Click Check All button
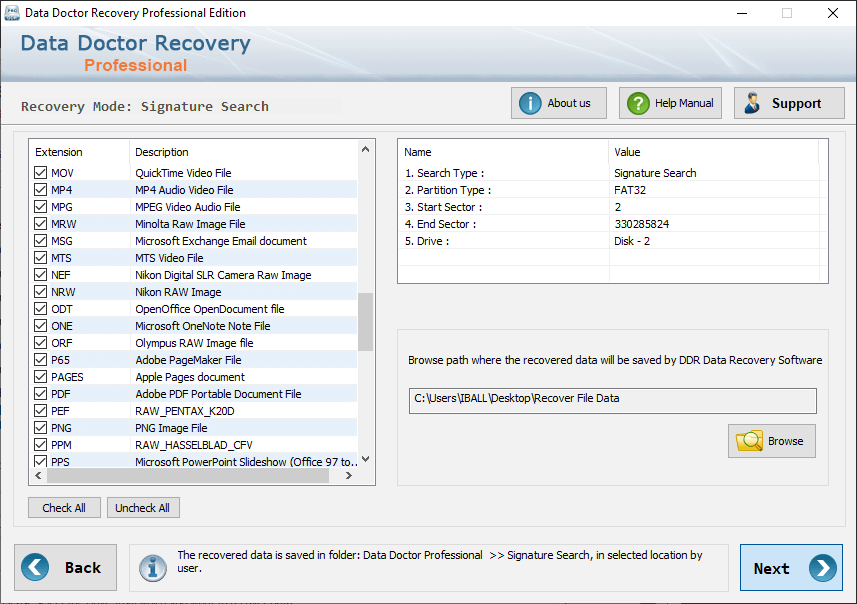Image resolution: width=857 pixels, height=604 pixels. 64,508
